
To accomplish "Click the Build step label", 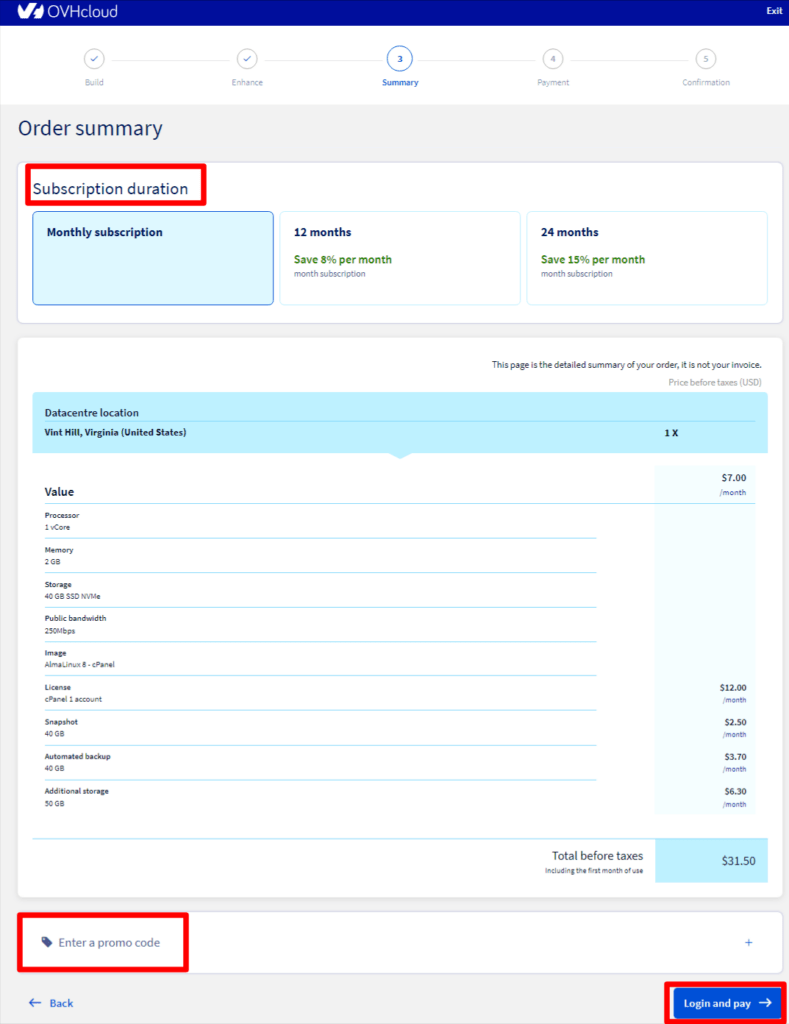I will (94, 82).
